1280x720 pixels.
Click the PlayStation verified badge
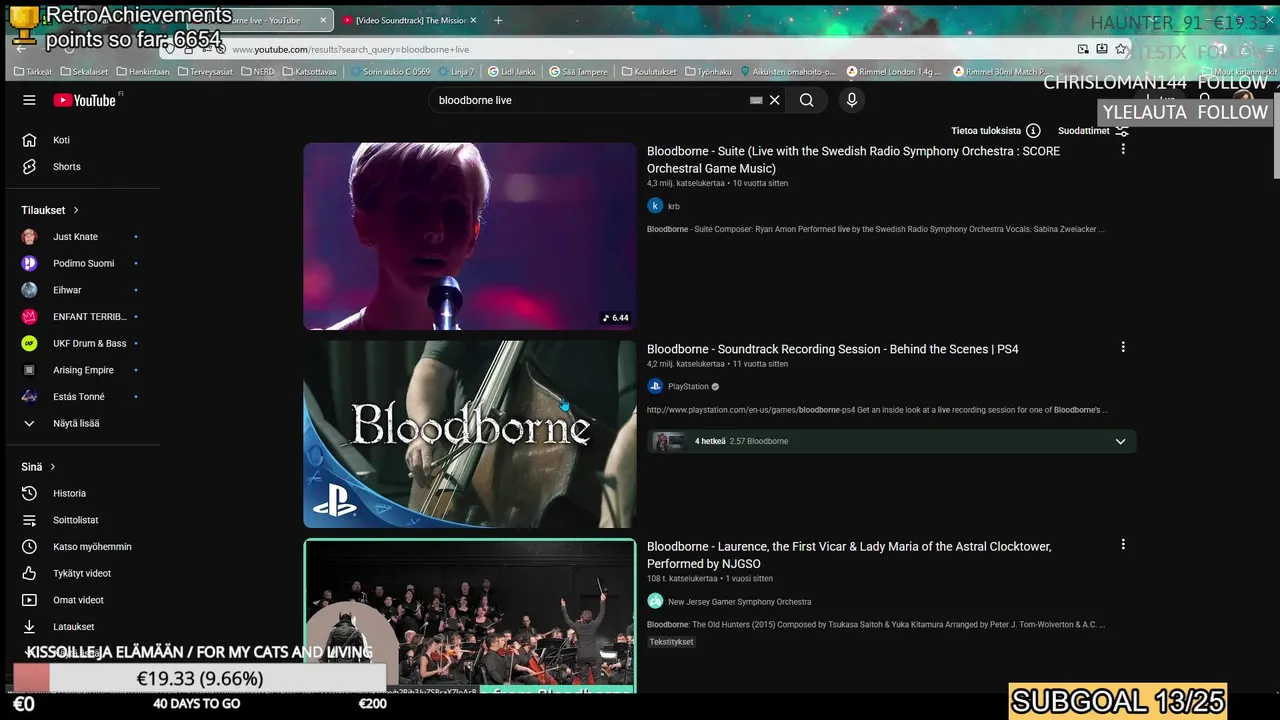[715, 386]
